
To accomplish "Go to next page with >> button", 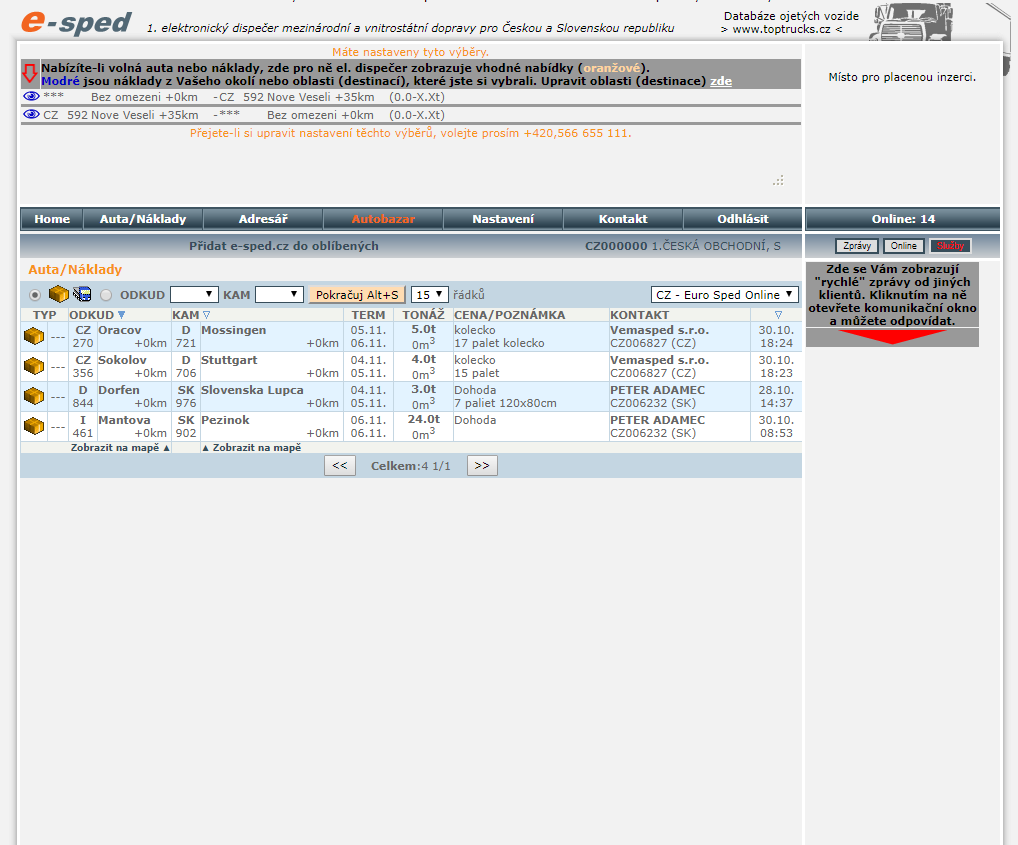I will click(x=482, y=465).
